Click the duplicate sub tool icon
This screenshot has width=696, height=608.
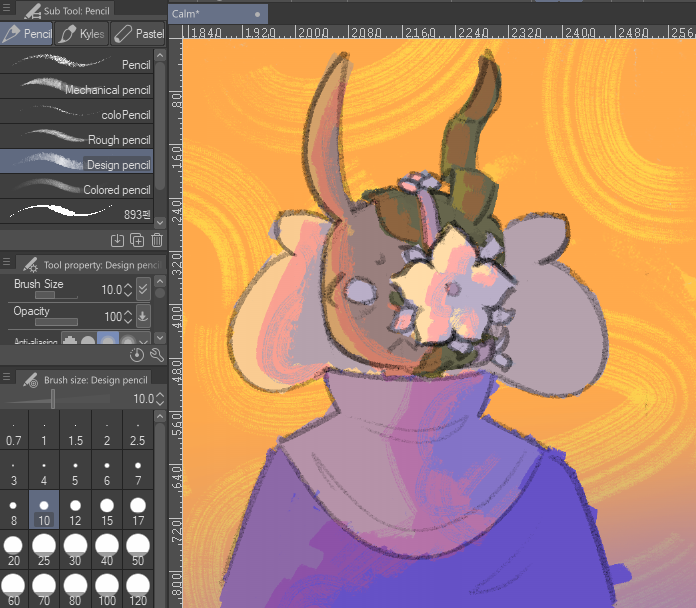pyautogui.click(x=137, y=240)
